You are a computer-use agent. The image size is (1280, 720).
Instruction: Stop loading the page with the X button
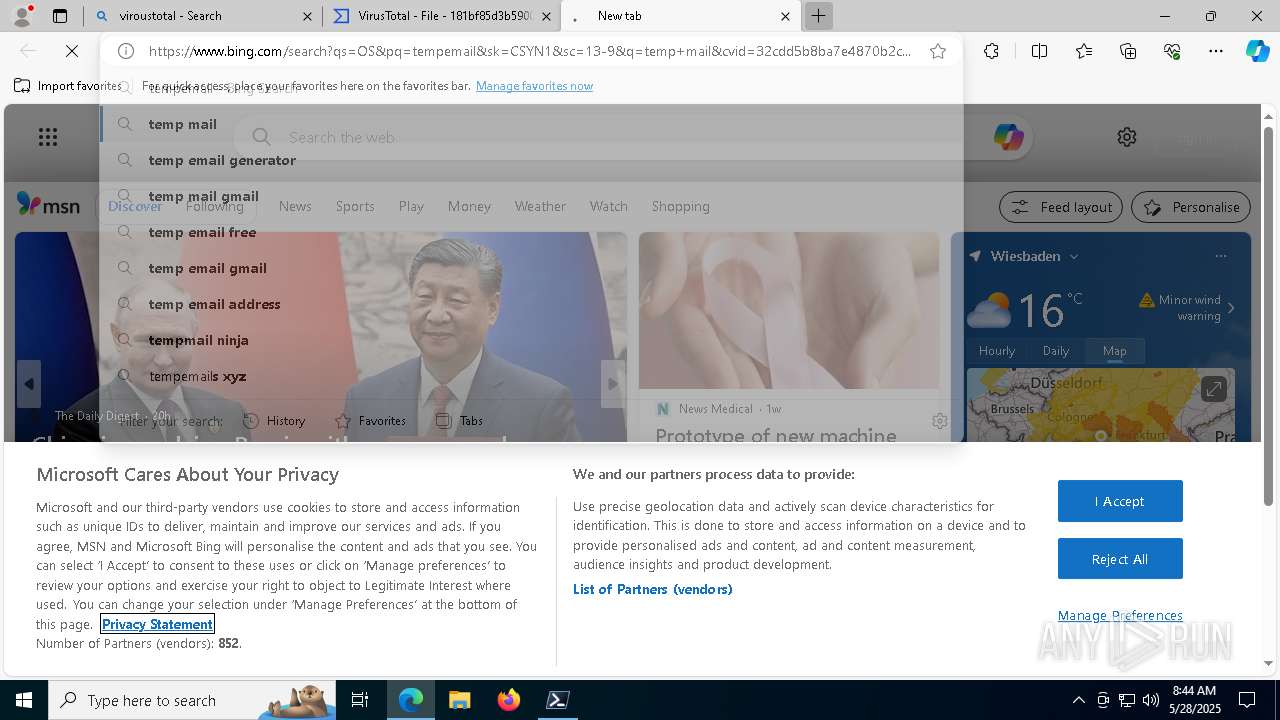click(x=71, y=51)
